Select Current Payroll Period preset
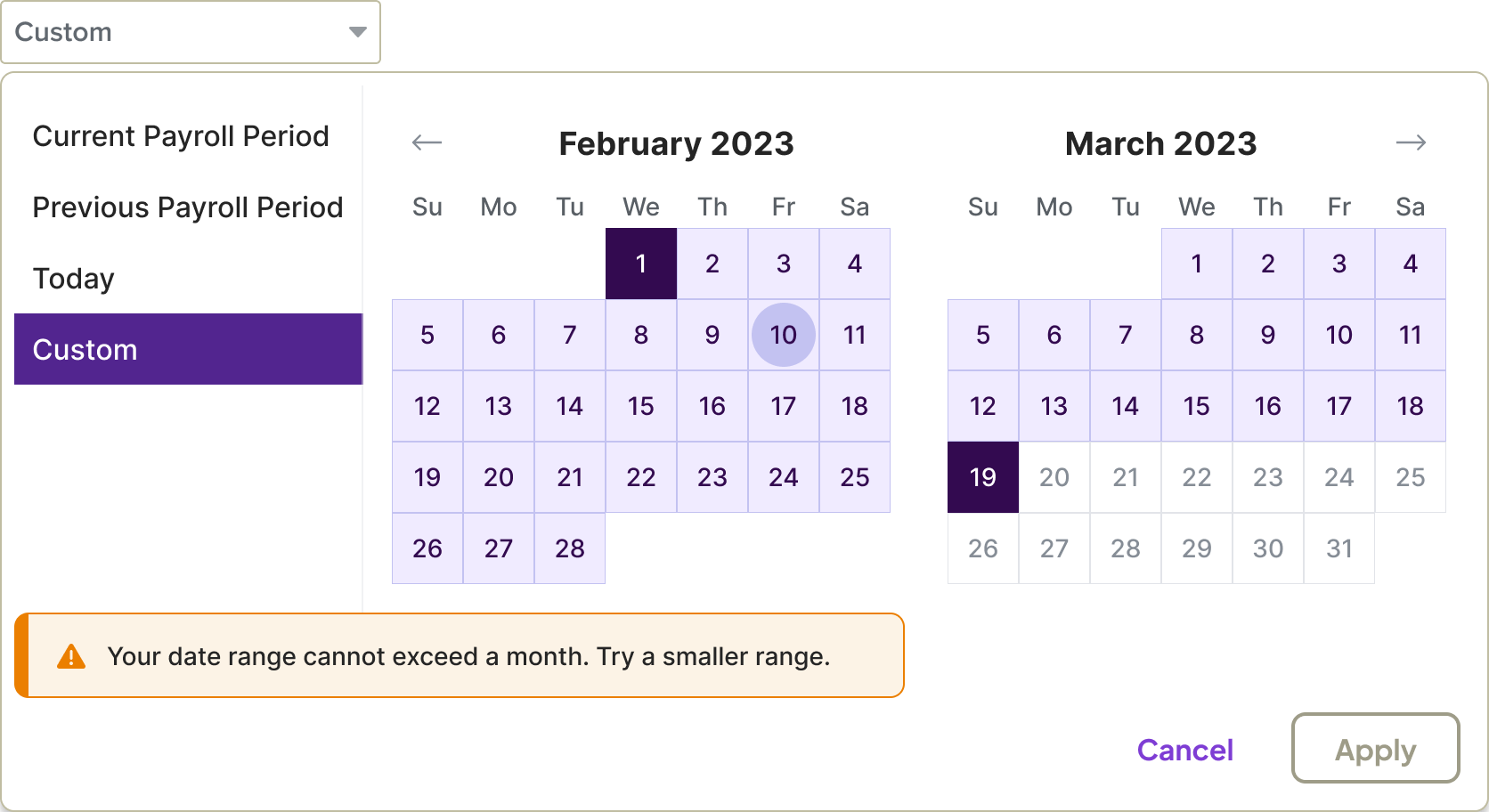Image resolution: width=1489 pixels, height=812 pixels. pos(181,136)
